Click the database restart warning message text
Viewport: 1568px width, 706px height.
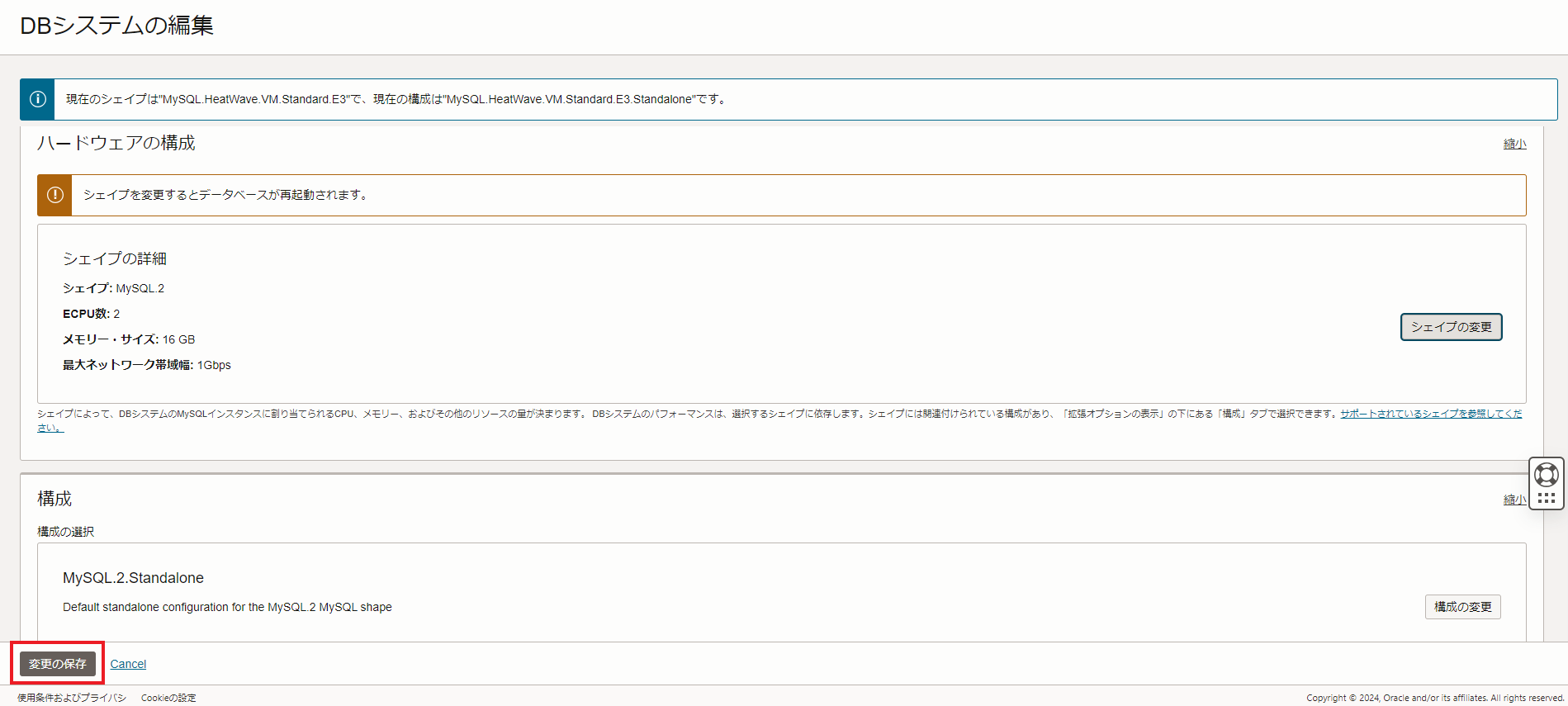(225, 195)
